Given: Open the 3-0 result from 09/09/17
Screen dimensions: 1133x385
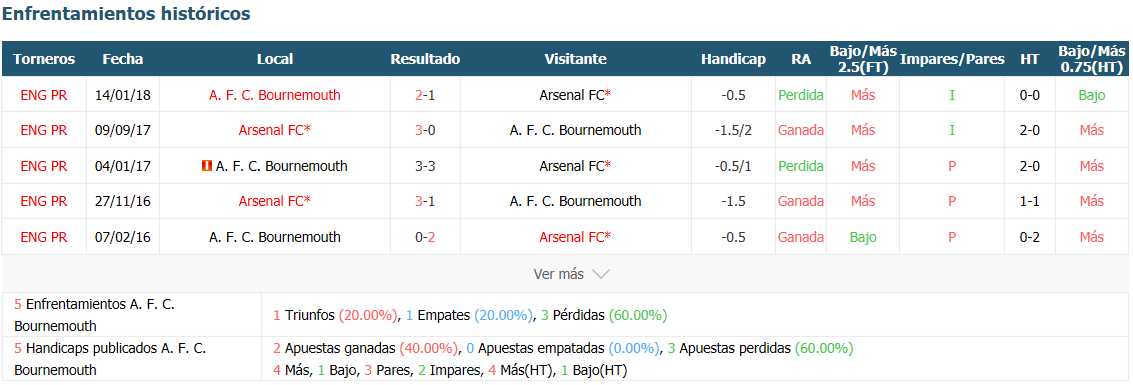Looking at the screenshot, I should tap(425, 130).
